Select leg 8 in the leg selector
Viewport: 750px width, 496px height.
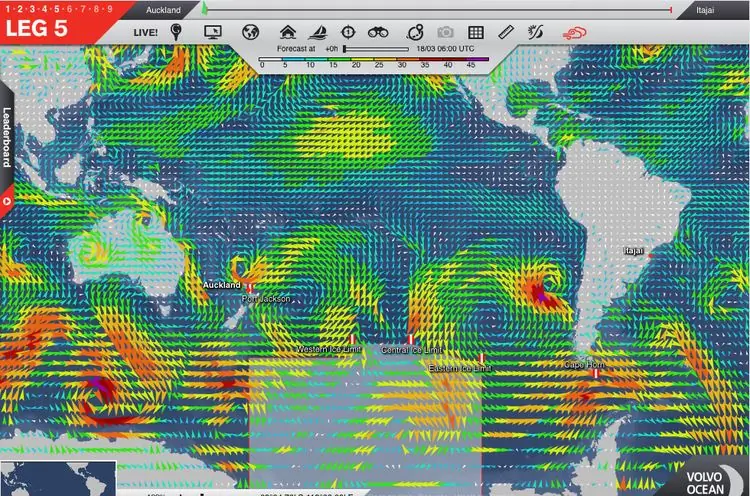(96, 9)
